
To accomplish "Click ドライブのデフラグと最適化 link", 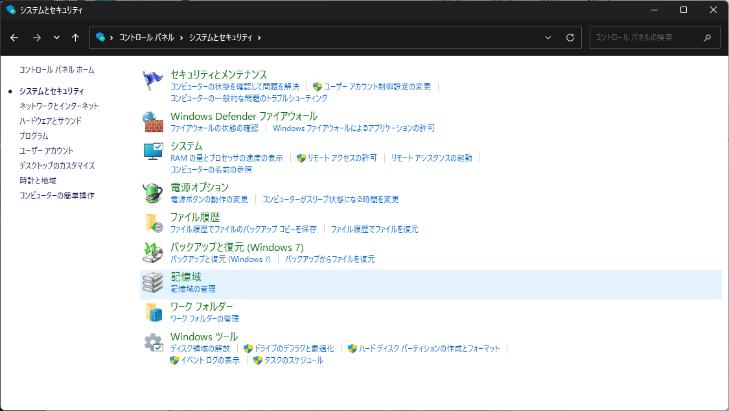I will (294, 348).
